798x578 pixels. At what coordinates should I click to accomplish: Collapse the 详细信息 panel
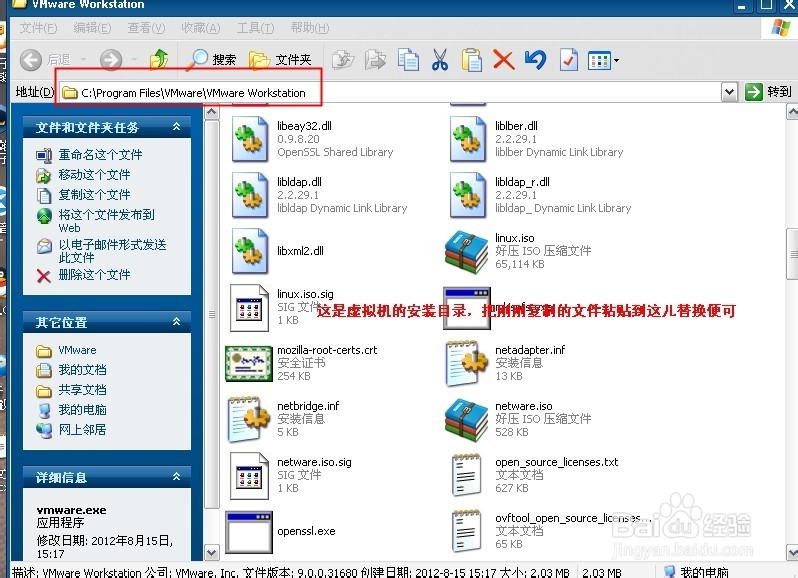[176, 477]
